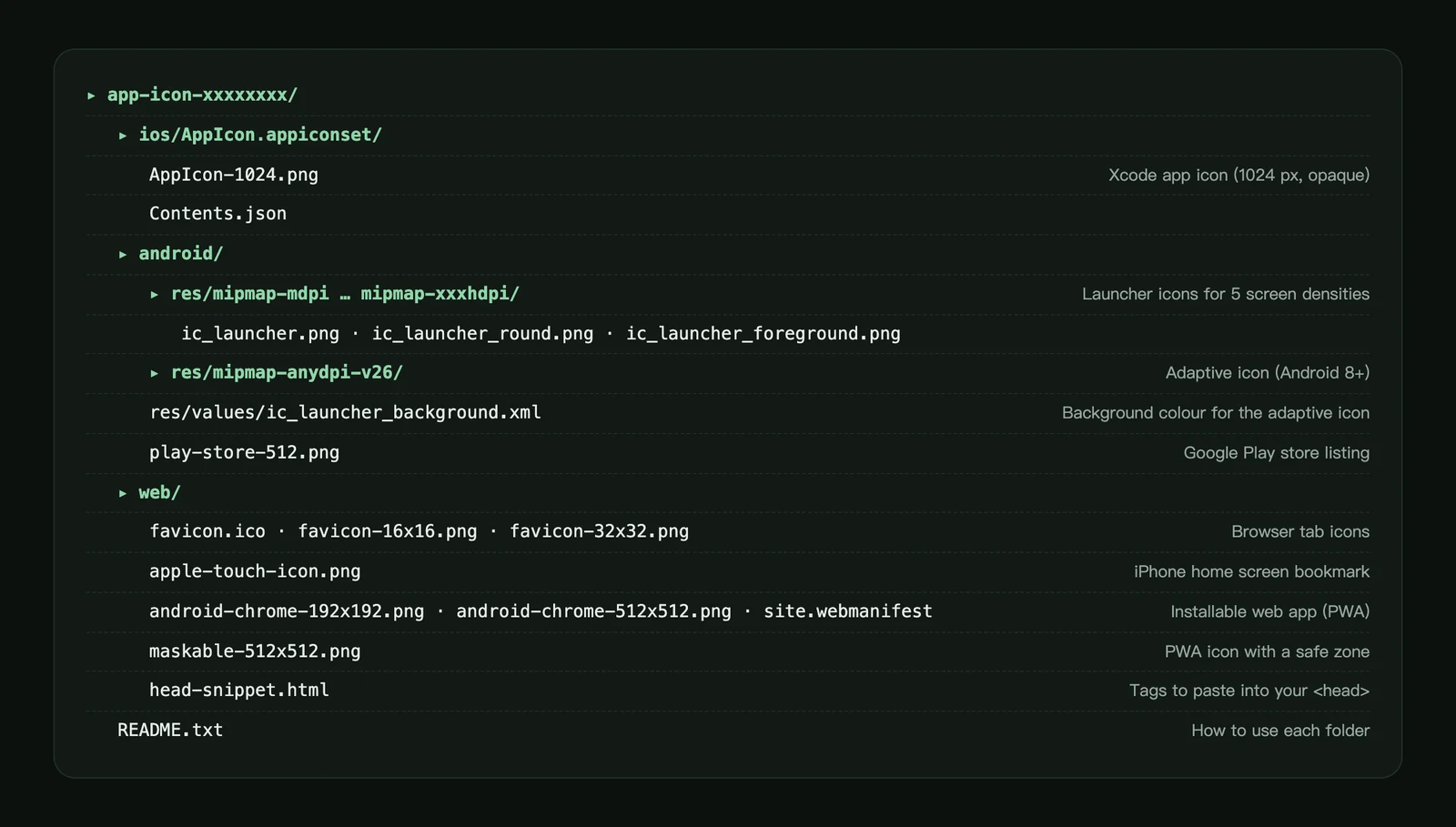The width and height of the screenshot is (1456, 827).
Task: Click site.webmanifest file name
Action: (848, 611)
